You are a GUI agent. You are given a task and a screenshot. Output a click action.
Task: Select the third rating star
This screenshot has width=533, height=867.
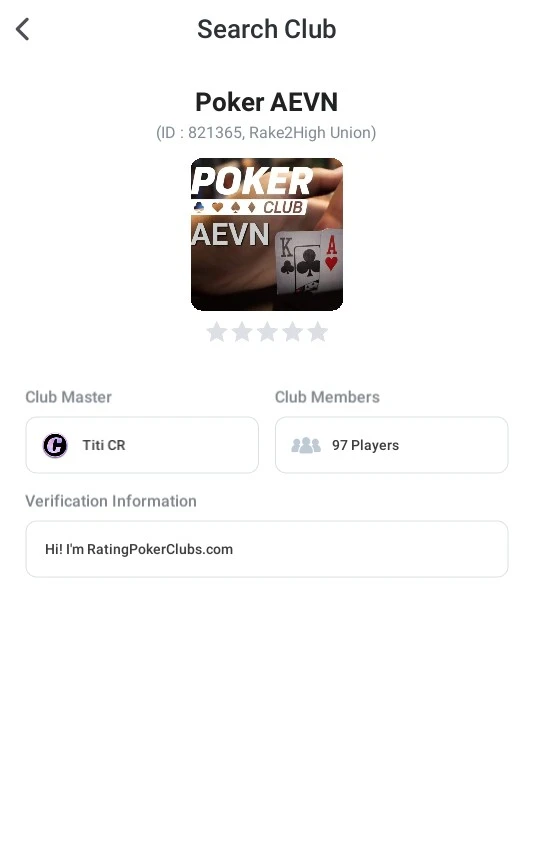point(267,332)
